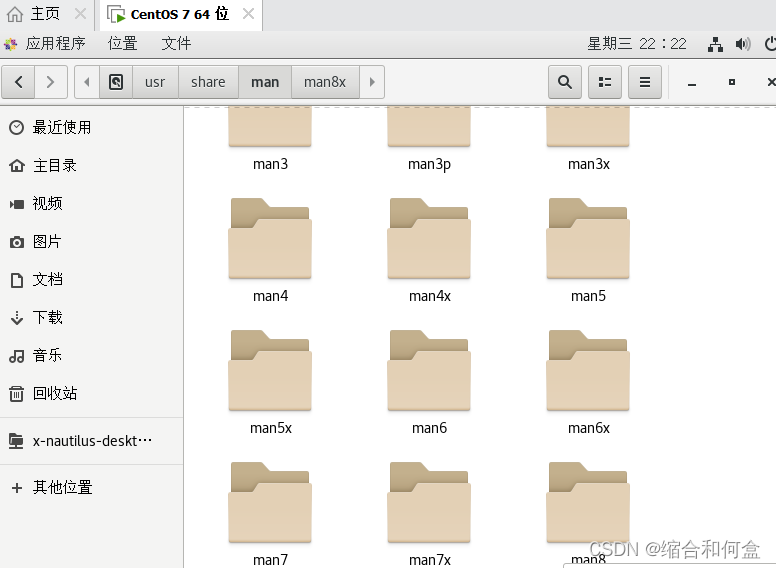Image resolution: width=776 pixels, height=568 pixels.
Task: Open the Applications (应用程序) menu
Action: coord(46,44)
